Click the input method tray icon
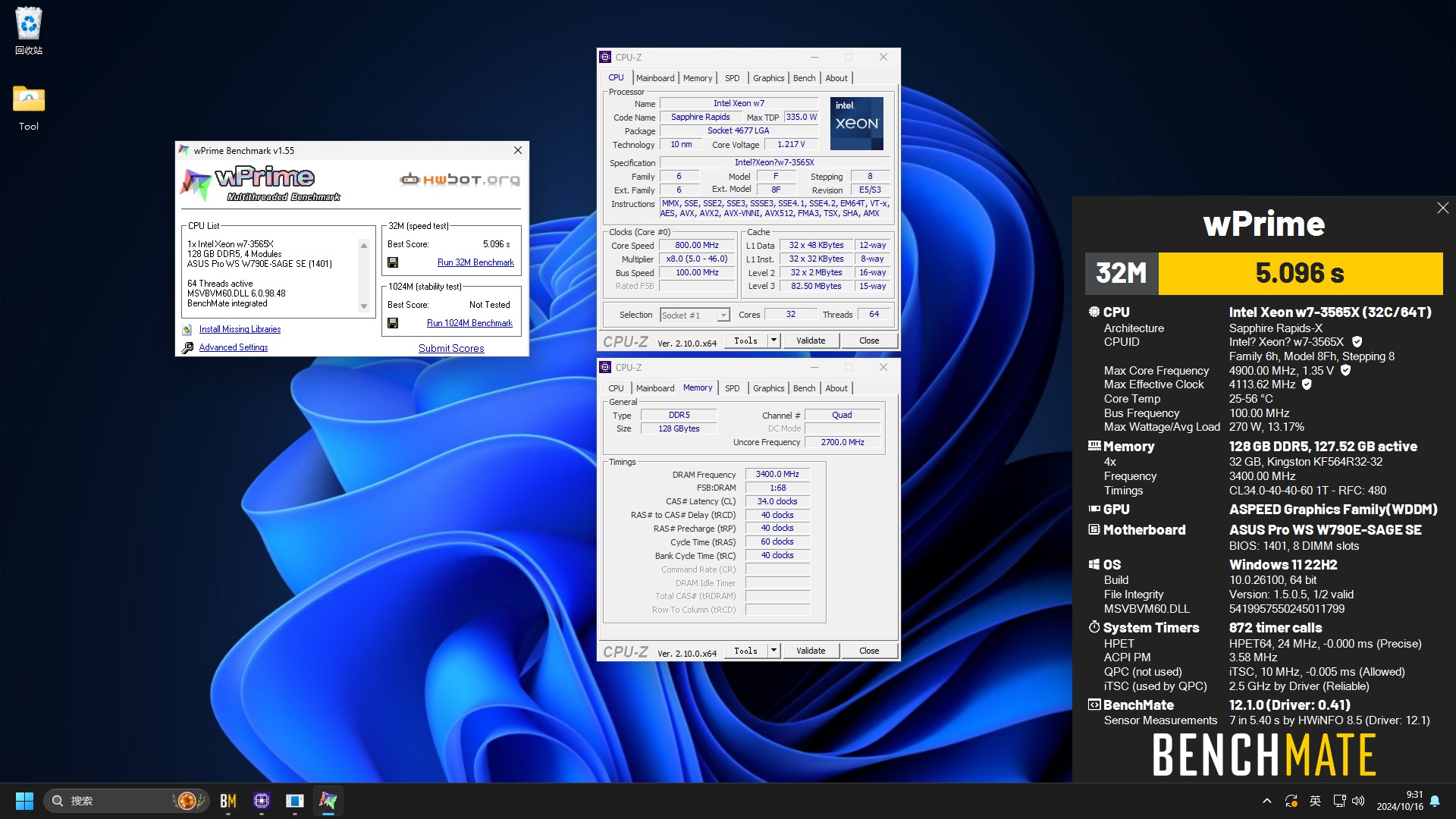The height and width of the screenshot is (819, 1456). coord(1316,801)
